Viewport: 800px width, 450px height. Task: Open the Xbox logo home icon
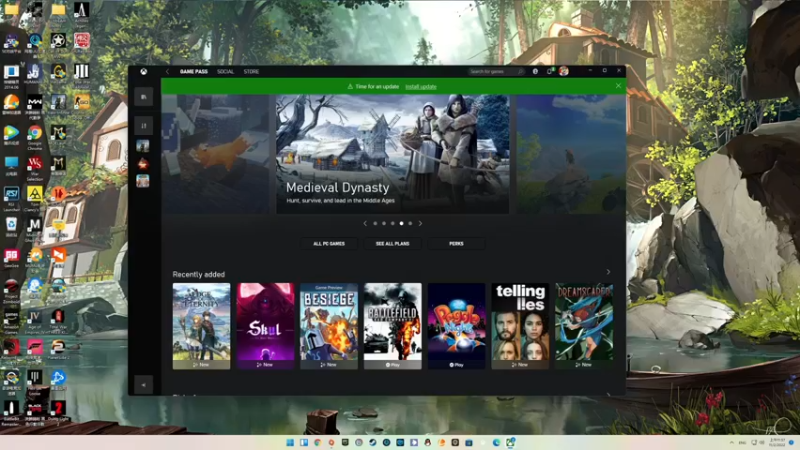144,71
